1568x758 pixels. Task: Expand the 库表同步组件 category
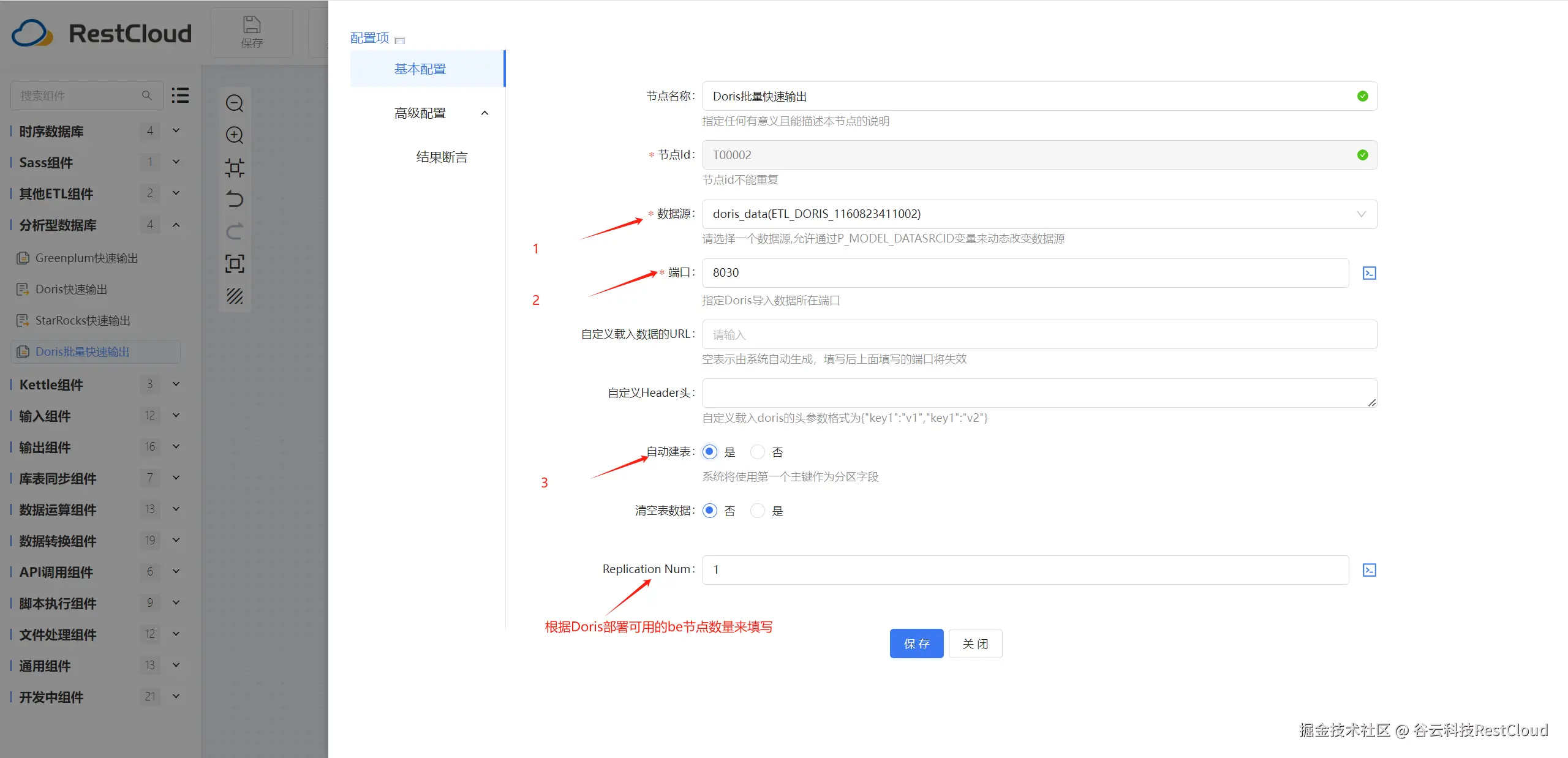click(176, 478)
